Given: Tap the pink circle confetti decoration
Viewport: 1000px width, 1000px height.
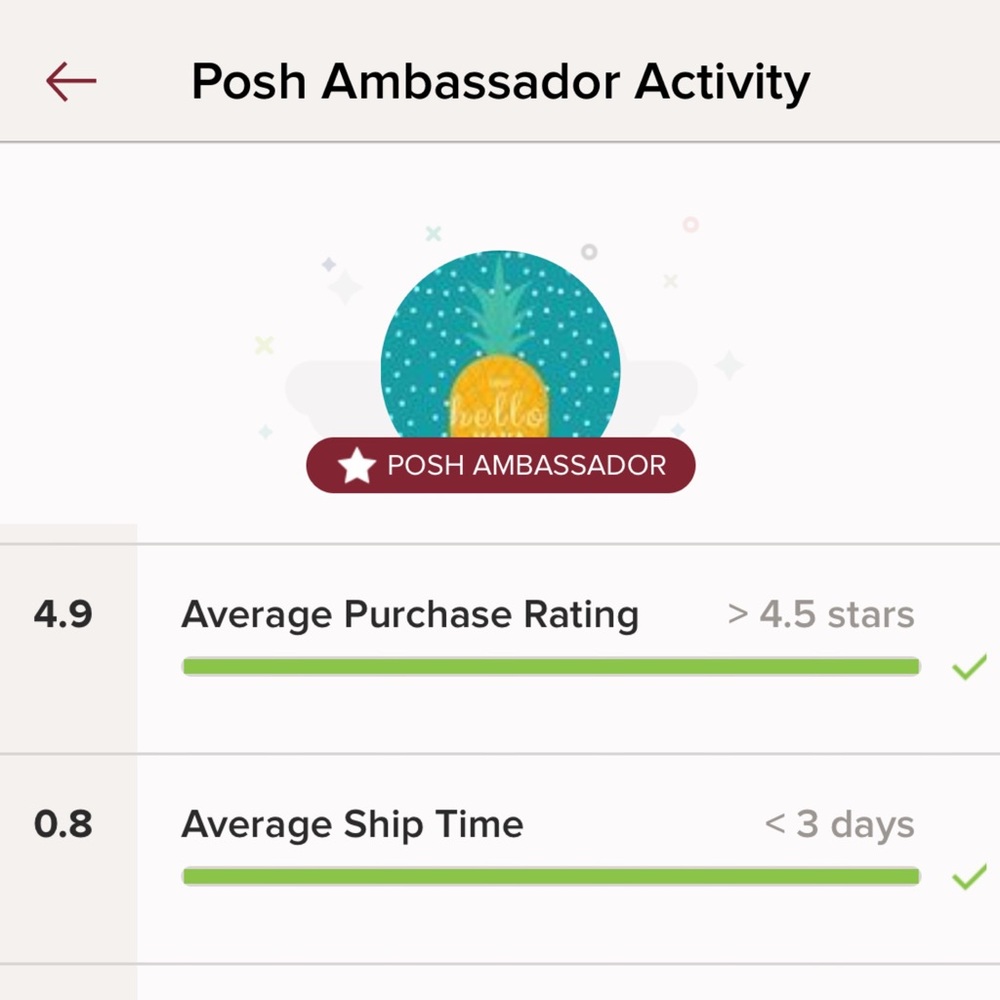Looking at the screenshot, I should click(x=690, y=225).
